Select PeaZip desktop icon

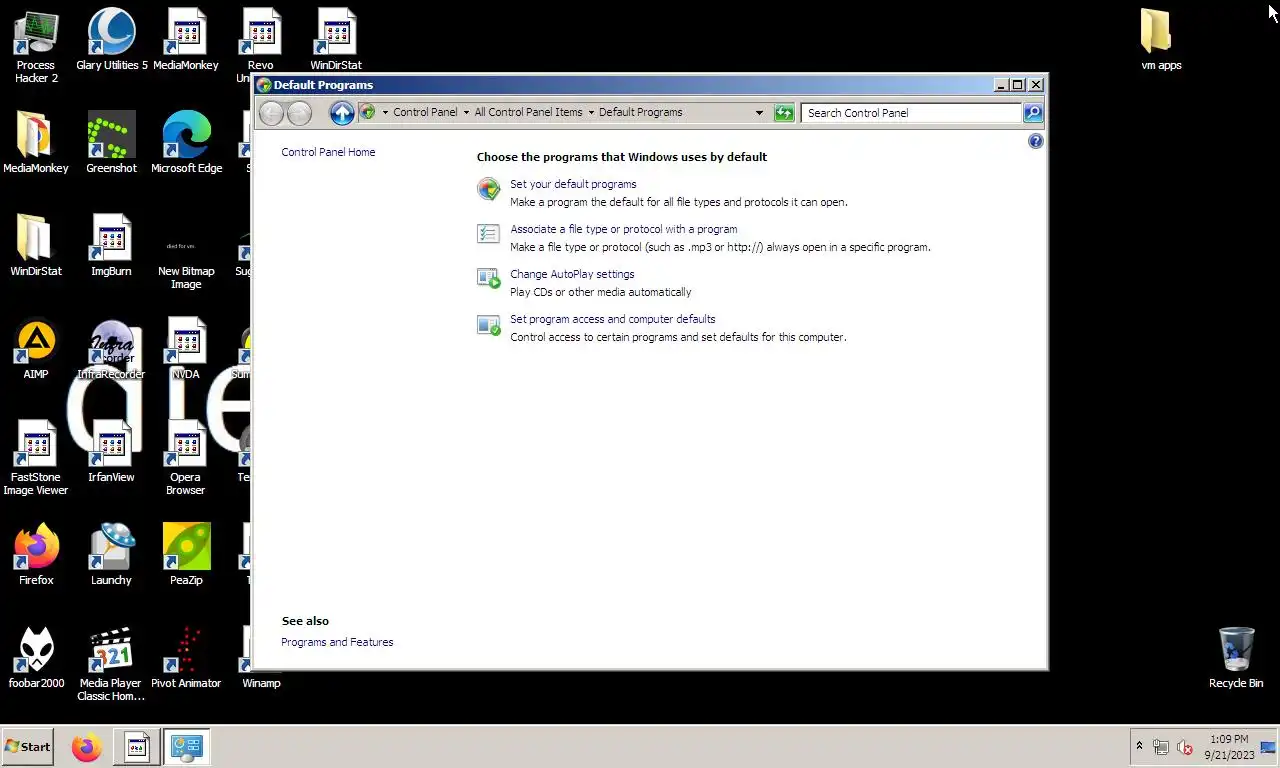pos(186,555)
